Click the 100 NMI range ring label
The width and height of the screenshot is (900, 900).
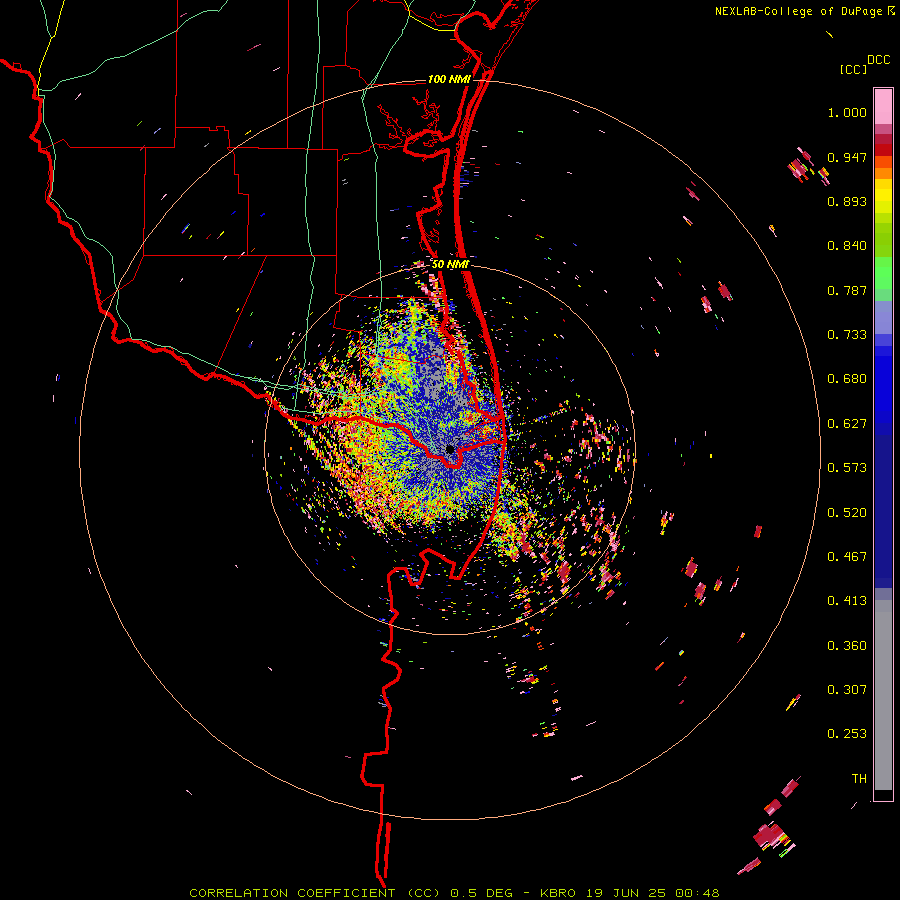point(449,79)
